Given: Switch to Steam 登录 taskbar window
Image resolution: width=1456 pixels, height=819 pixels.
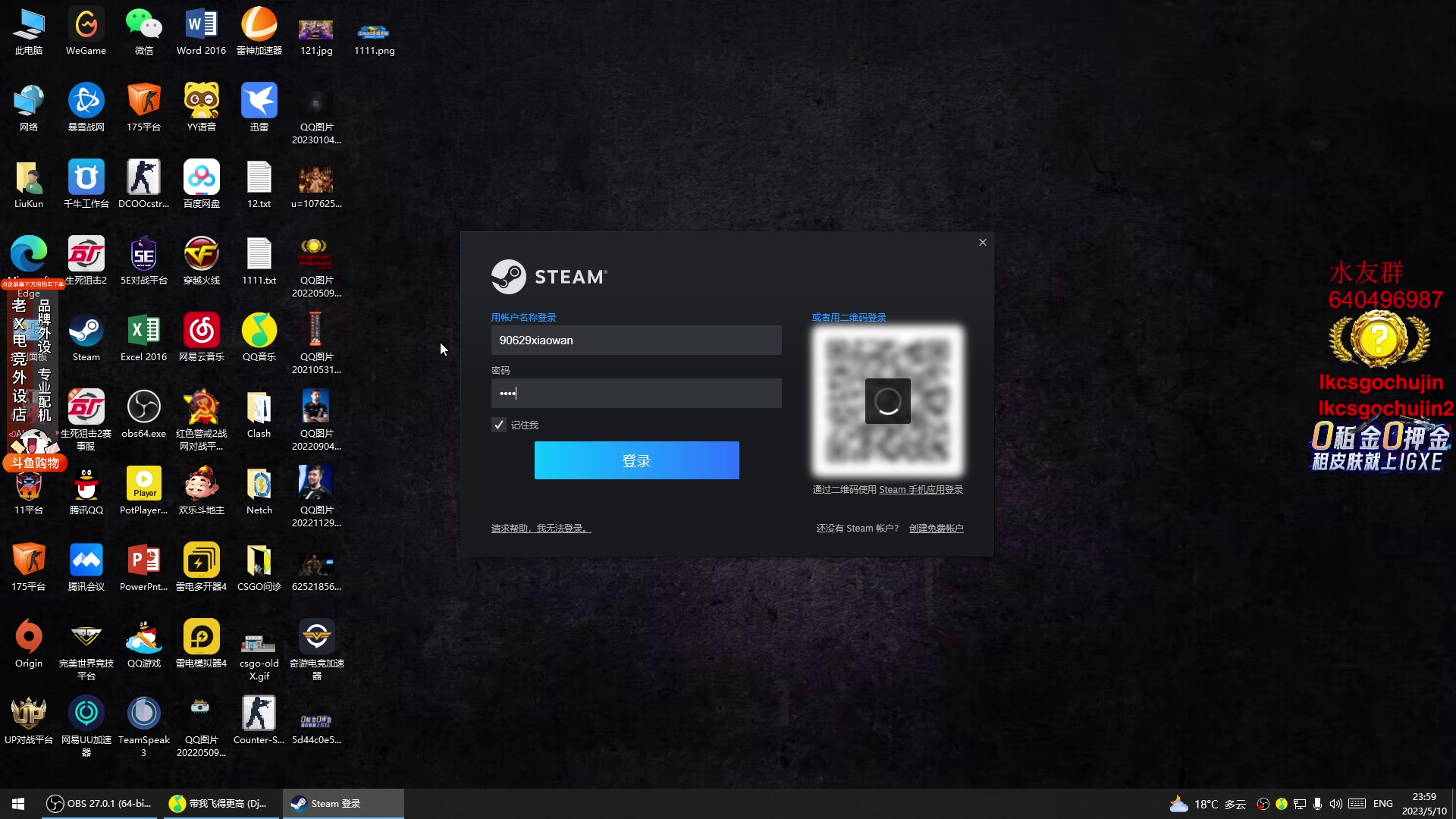Looking at the screenshot, I should pos(343,804).
